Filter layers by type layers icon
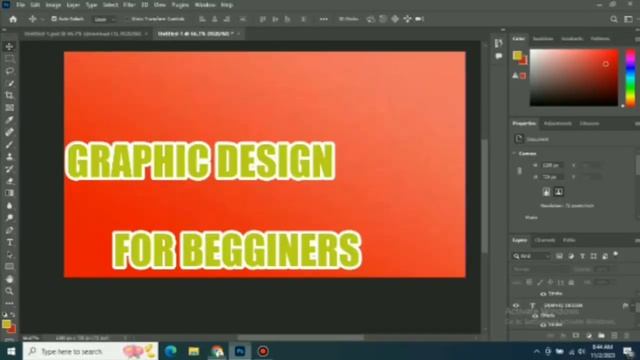640x360 pixels. click(x=582, y=256)
